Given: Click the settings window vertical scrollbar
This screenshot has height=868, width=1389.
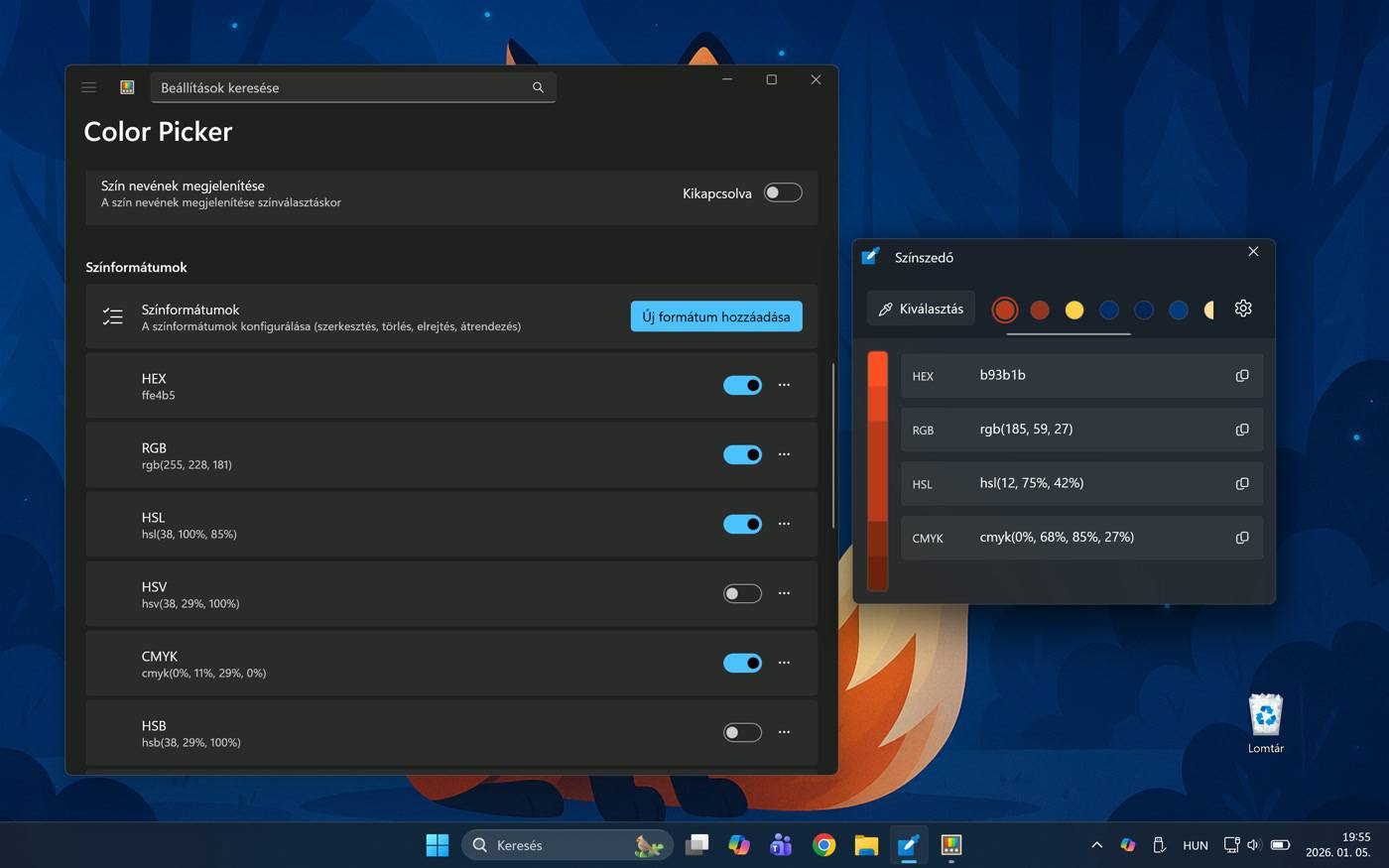Looking at the screenshot, I should (x=832, y=446).
